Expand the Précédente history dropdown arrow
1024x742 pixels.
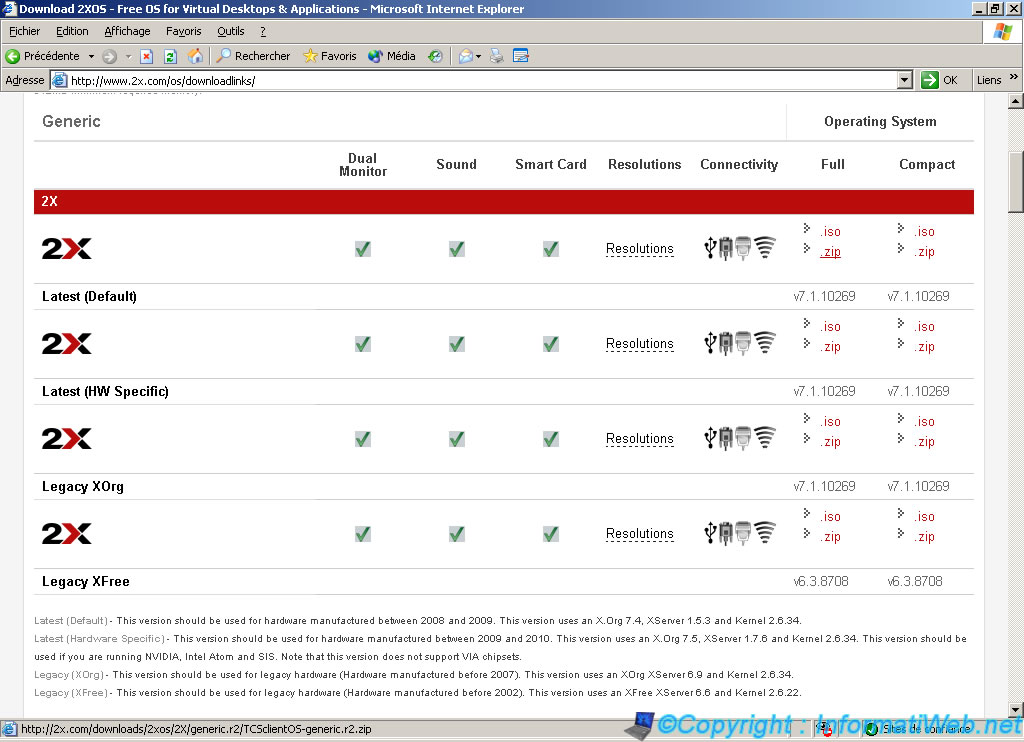coord(91,56)
